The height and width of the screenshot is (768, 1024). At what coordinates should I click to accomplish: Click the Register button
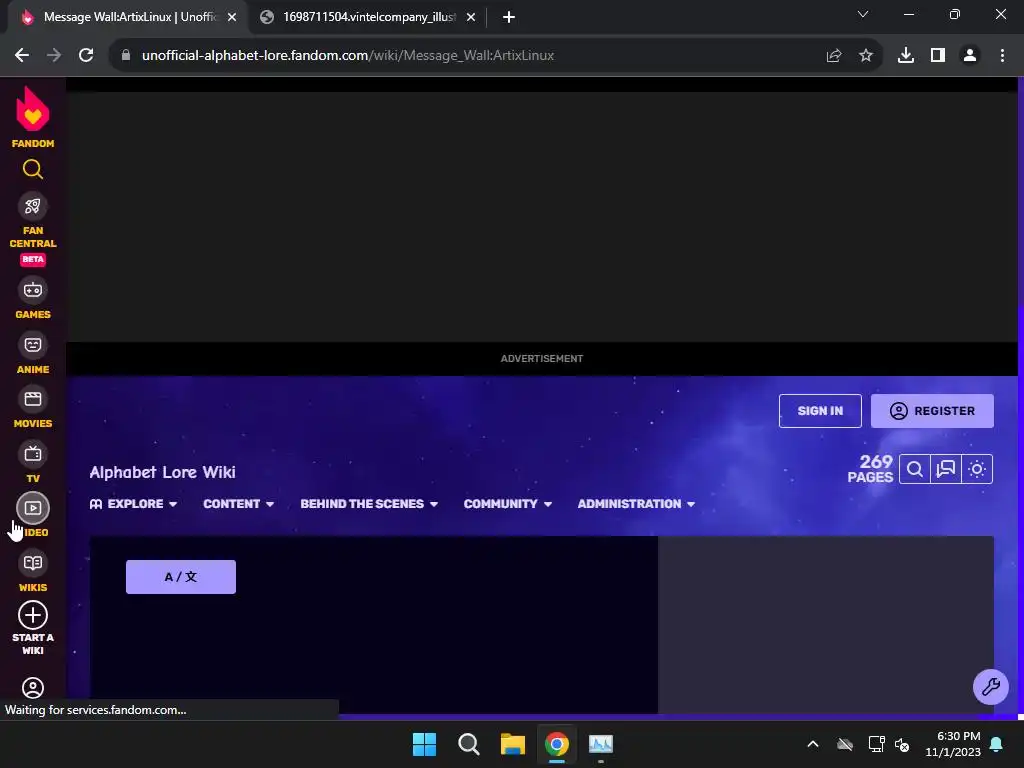click(x=933, y=411)
